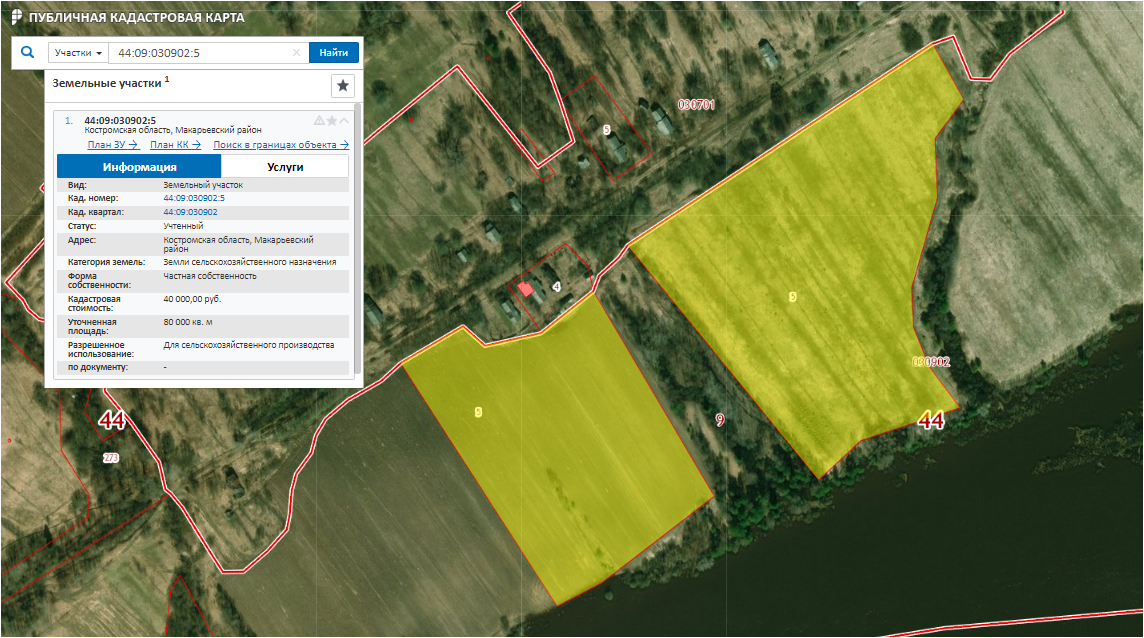Click the Земельные участки heading
This screenshot has height=638, width=1144.
point(107,83)
